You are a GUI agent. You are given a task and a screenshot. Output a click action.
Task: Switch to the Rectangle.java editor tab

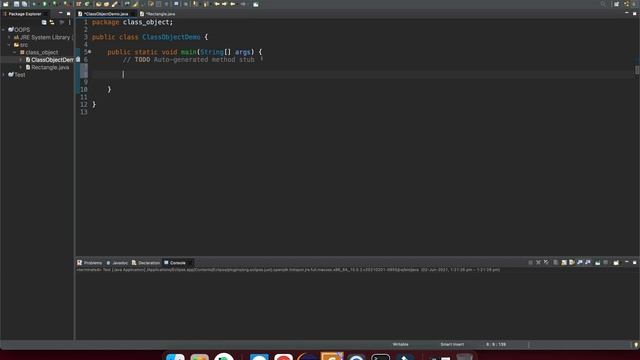(158, 14)
